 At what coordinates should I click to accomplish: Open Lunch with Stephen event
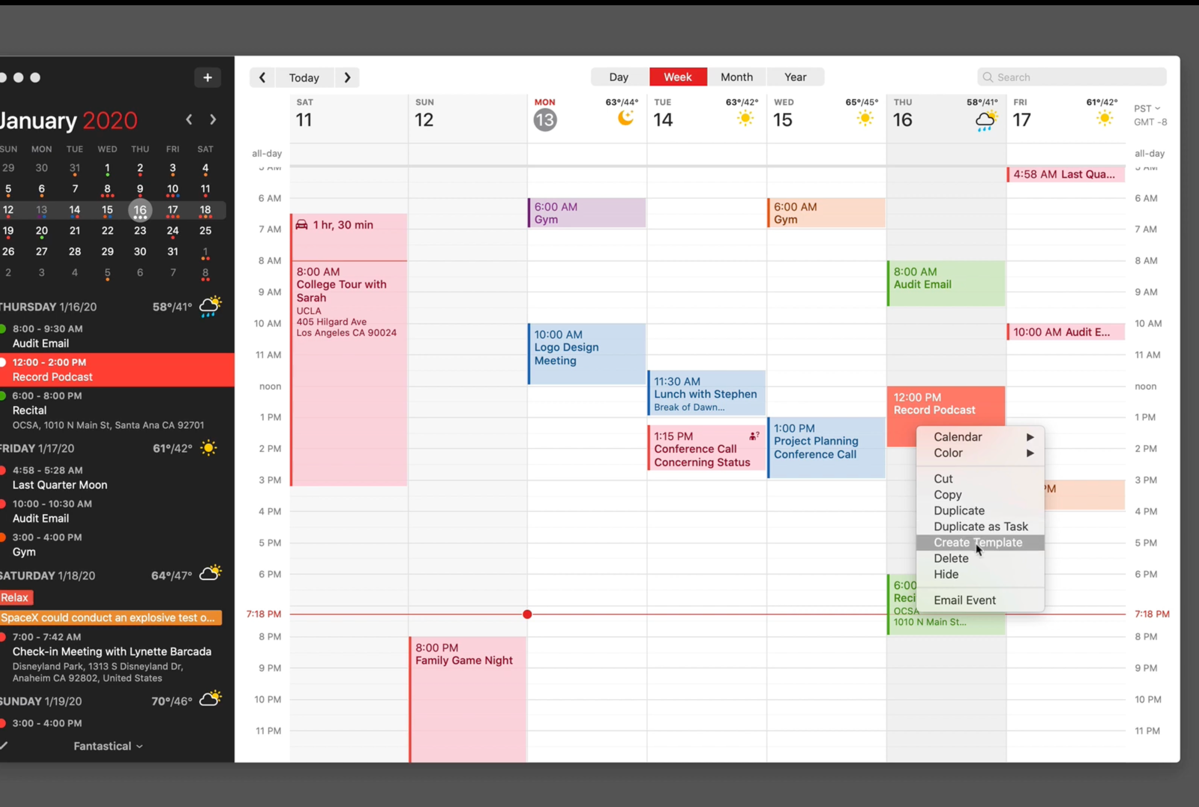[707, 393]
